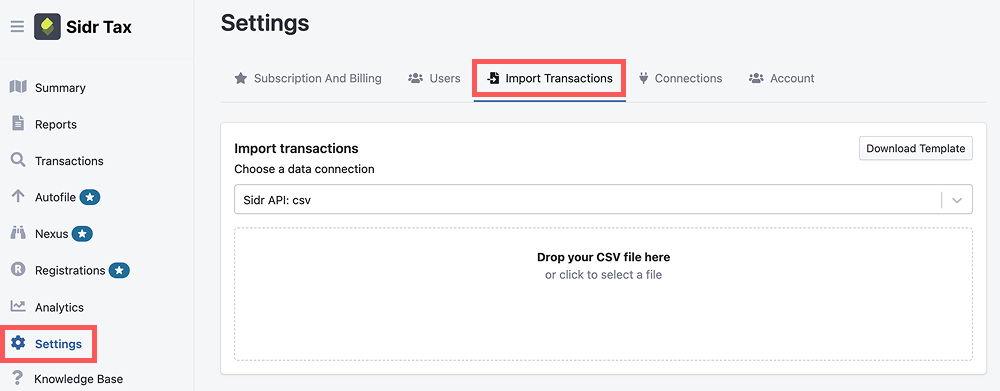Click the Reports document icon
The height and width of the screenshot is (391, 1000).
point(18,123)
